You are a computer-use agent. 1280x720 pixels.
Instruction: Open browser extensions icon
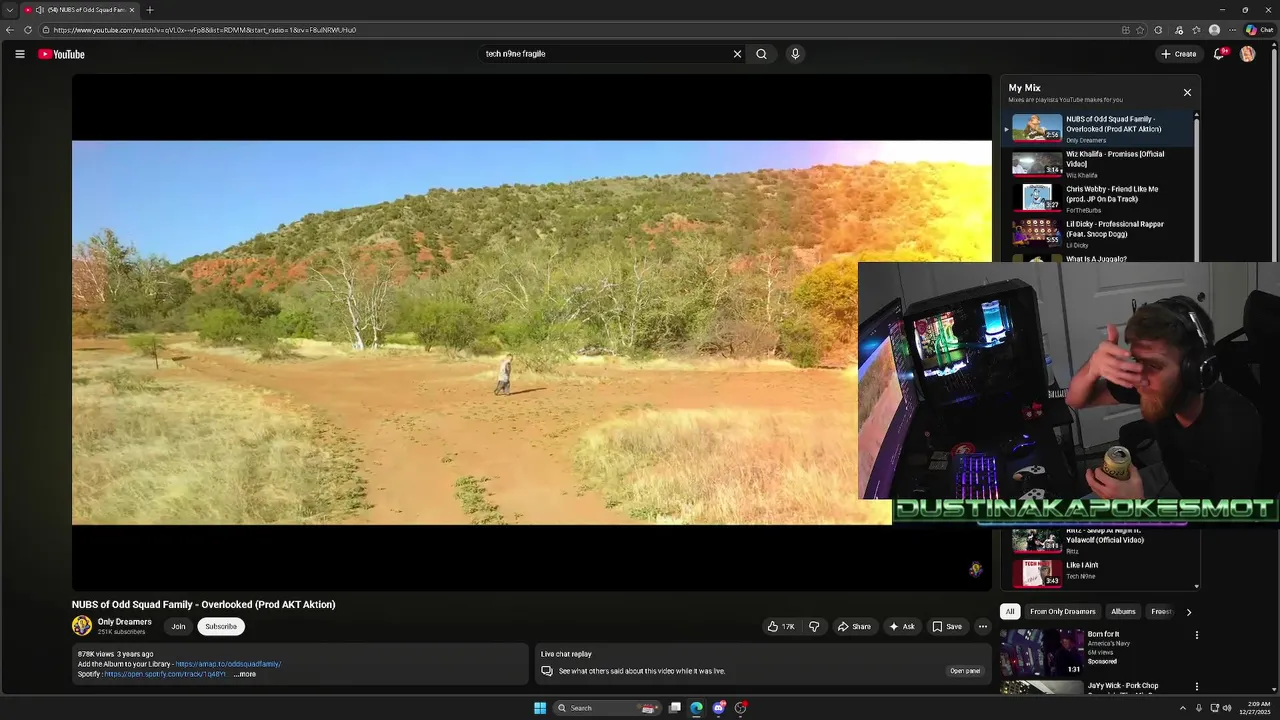point(1158,30)
